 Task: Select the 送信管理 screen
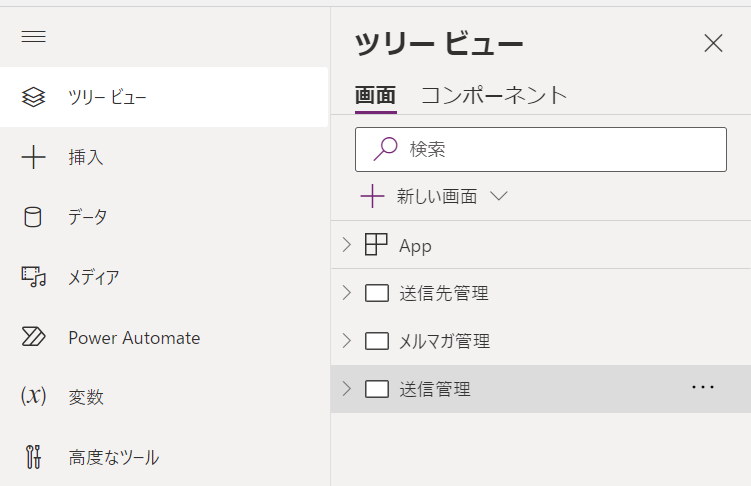click(x=541, y=389)
